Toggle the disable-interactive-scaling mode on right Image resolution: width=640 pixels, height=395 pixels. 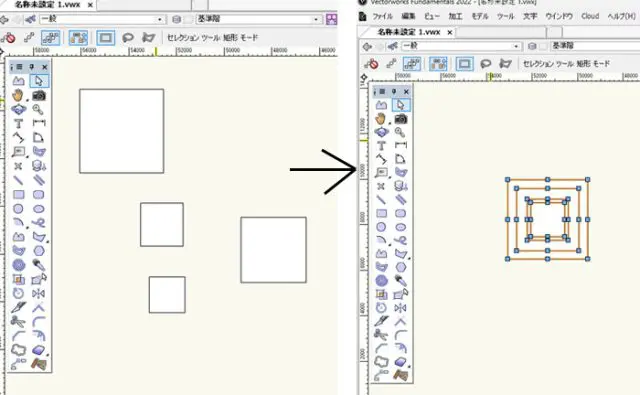pos(372,64)
